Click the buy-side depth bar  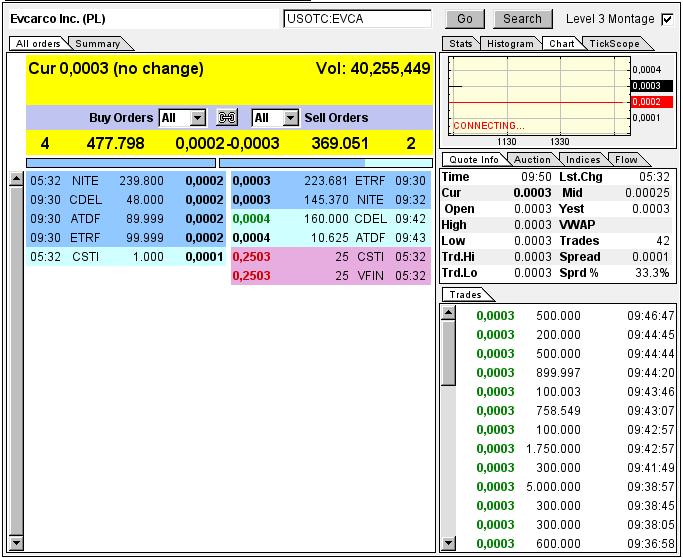coord(121,163)
